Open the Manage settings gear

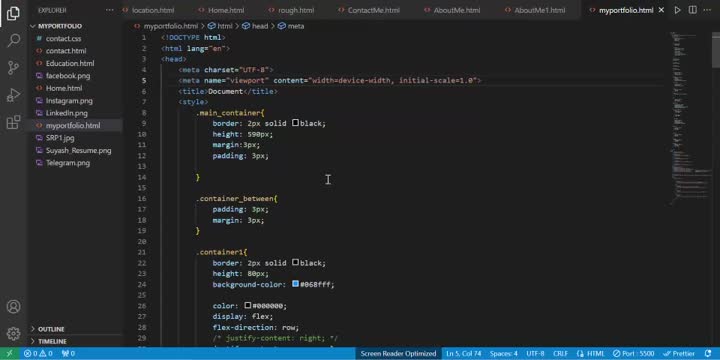point(13,333)
